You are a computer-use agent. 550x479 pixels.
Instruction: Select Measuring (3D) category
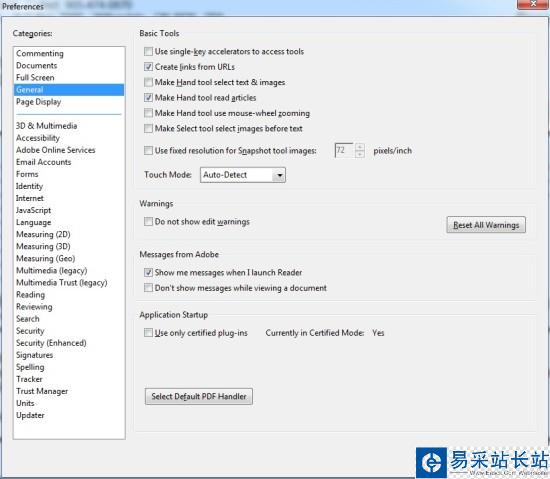click(x=69, y=246)
